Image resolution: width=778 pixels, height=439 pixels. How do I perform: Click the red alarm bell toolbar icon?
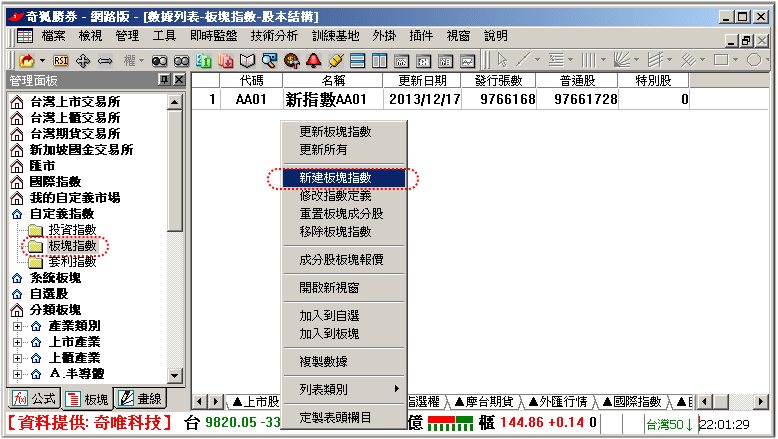click(x=314, y=60)
